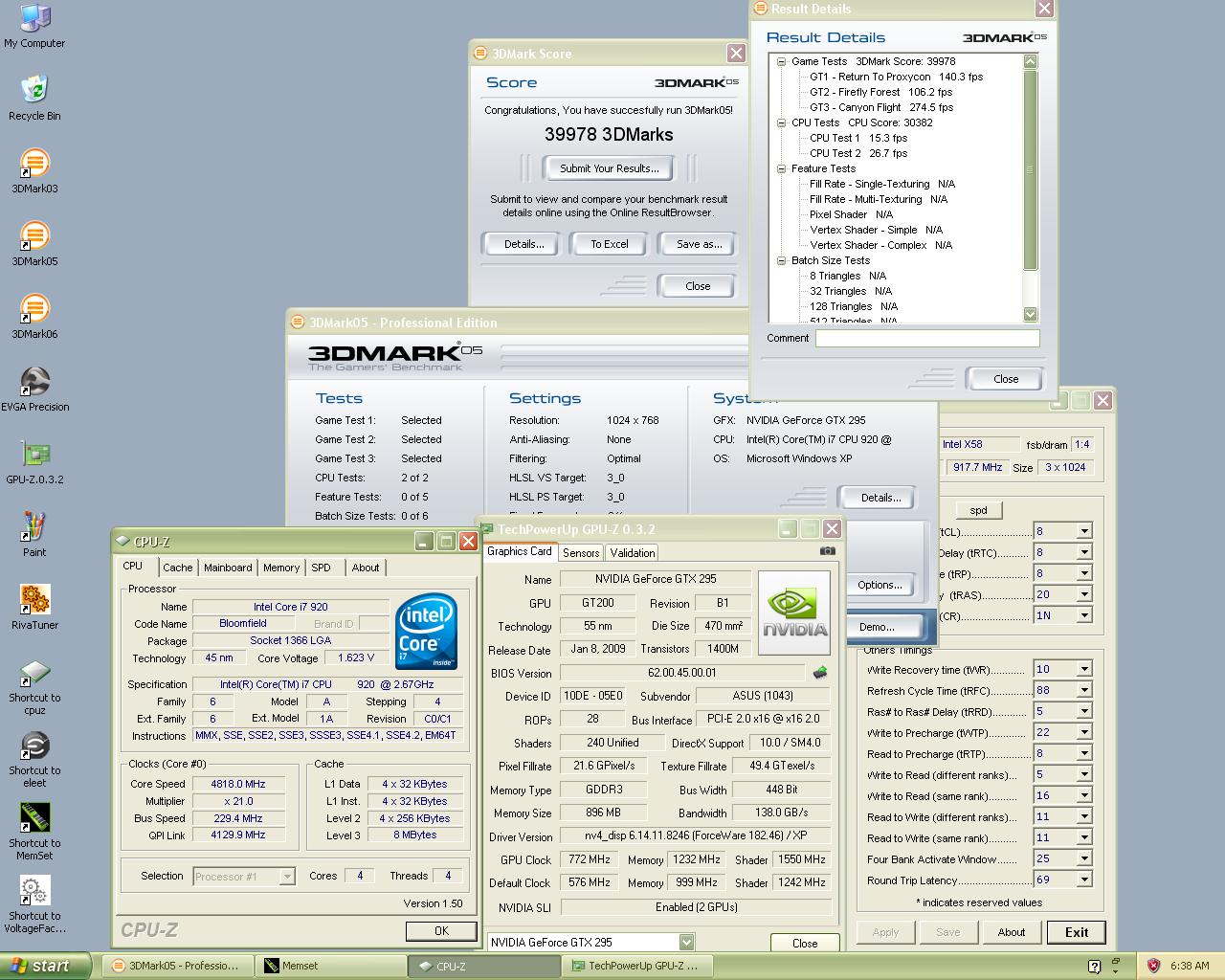Switch to the SPD tab in CPU-Z

[x=322, y=568]
